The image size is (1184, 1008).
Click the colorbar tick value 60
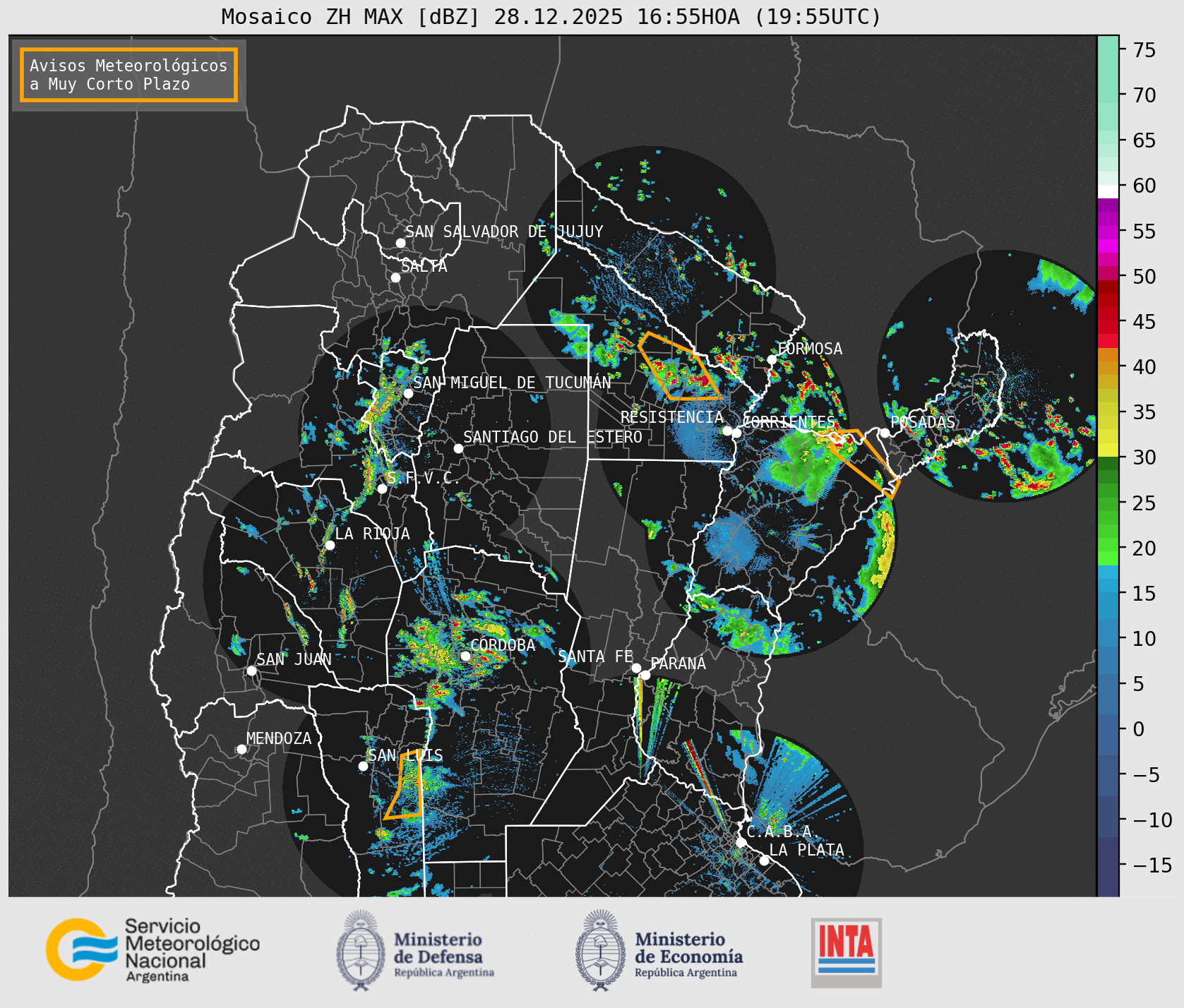tap(1144, 186)
